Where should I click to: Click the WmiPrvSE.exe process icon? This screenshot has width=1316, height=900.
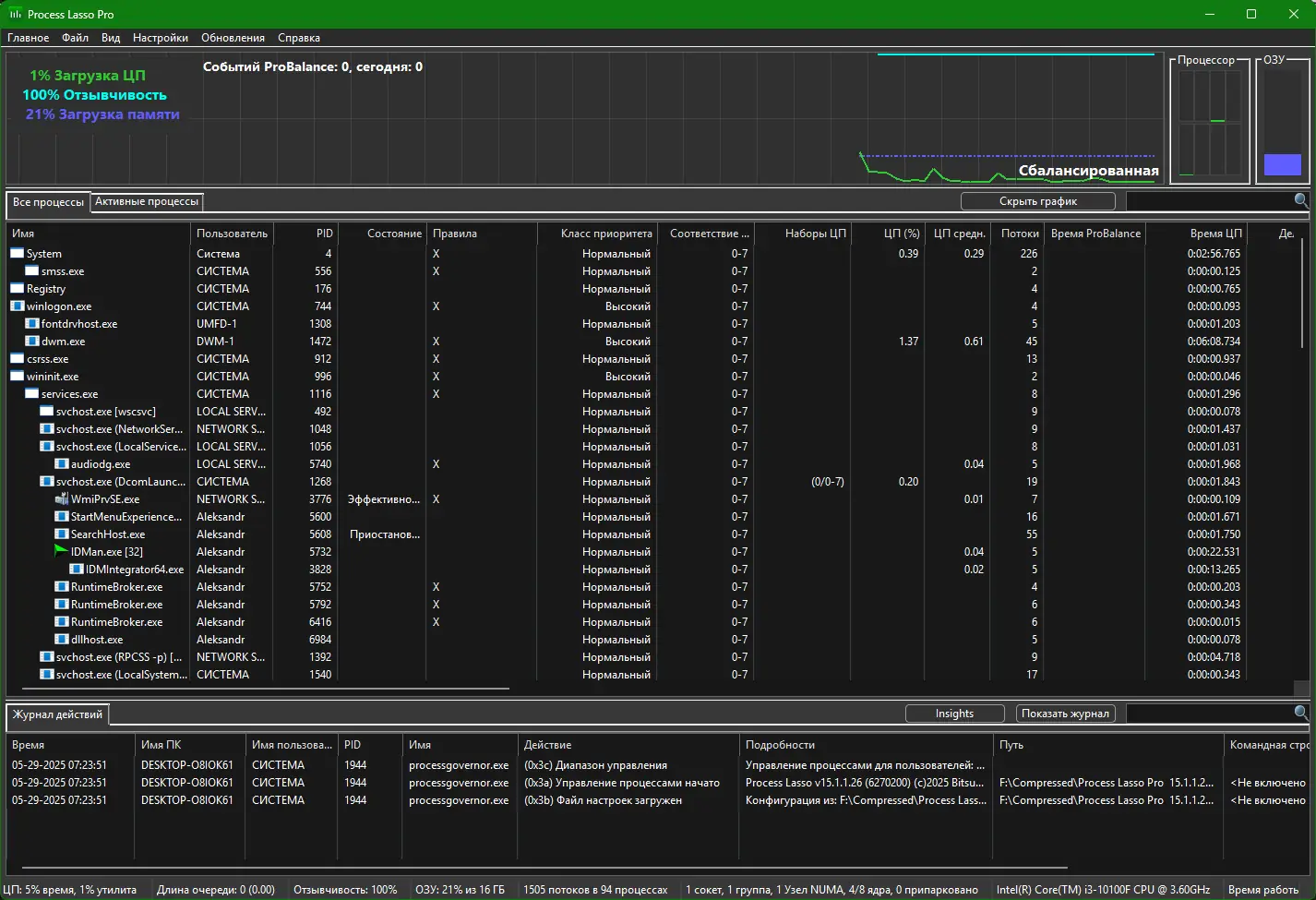pyautogui.click(x=62, y=498)
